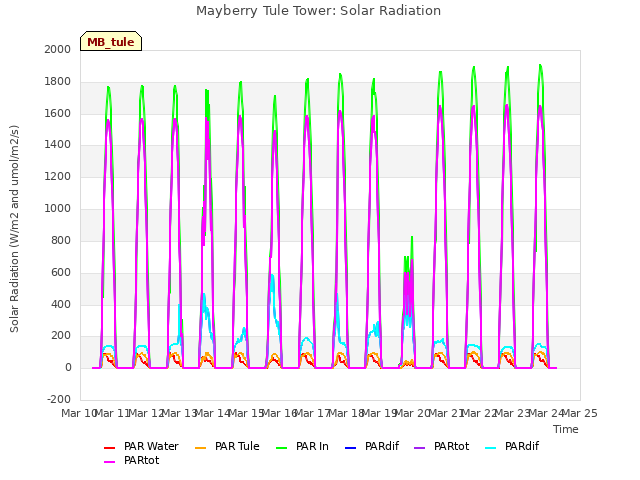This screenshot has width=640, height=480.
Task: Click the 'Mar 21' x-axis date label
Action: coord(446,413)
